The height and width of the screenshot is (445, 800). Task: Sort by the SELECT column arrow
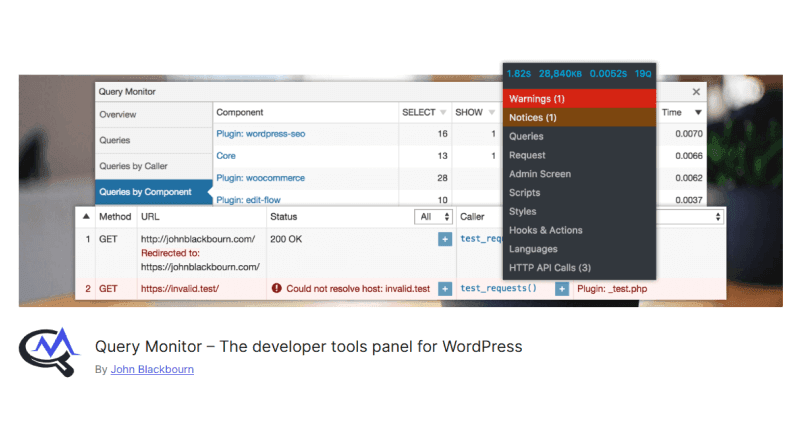[x=444, y=113]
